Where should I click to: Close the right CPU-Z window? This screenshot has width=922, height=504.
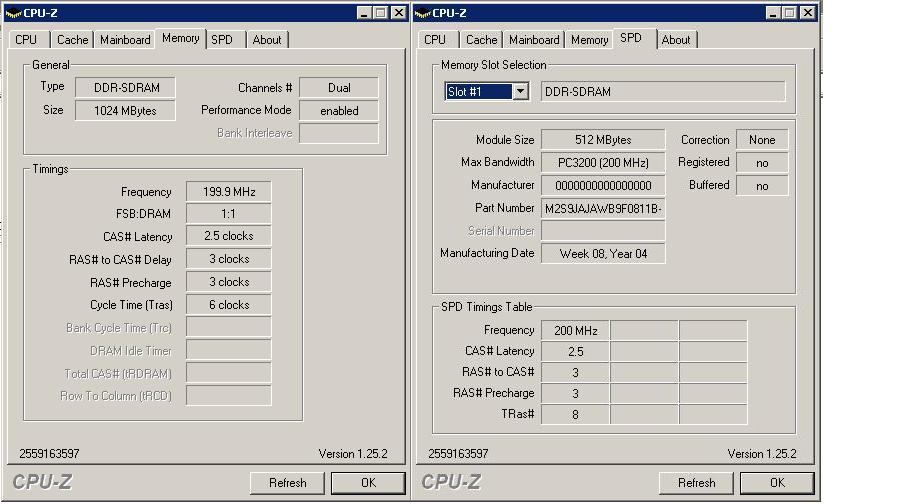coord(808,12)
